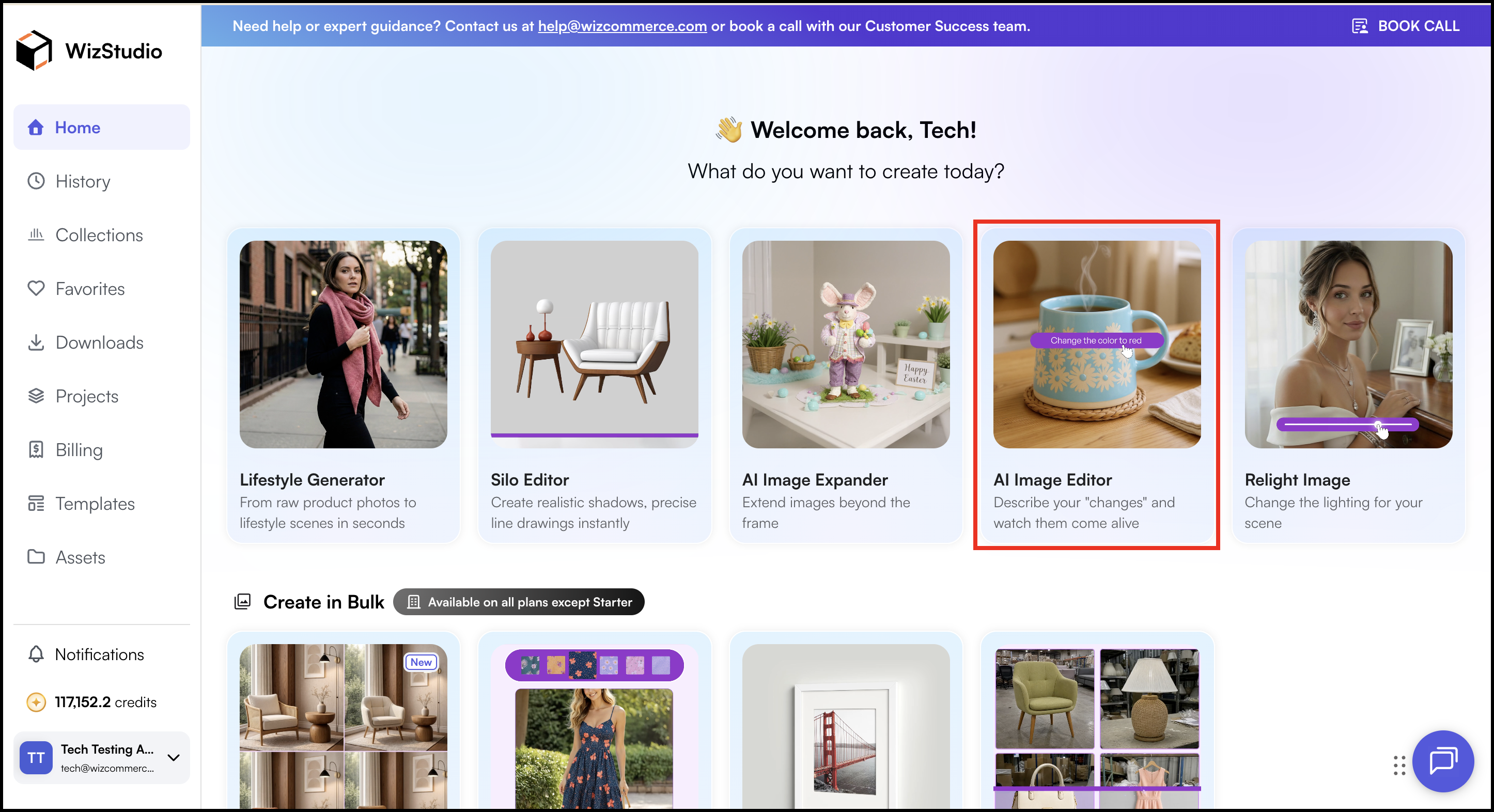
Task: Open the Lifestyle Generator card image
Action: [344, 344]
